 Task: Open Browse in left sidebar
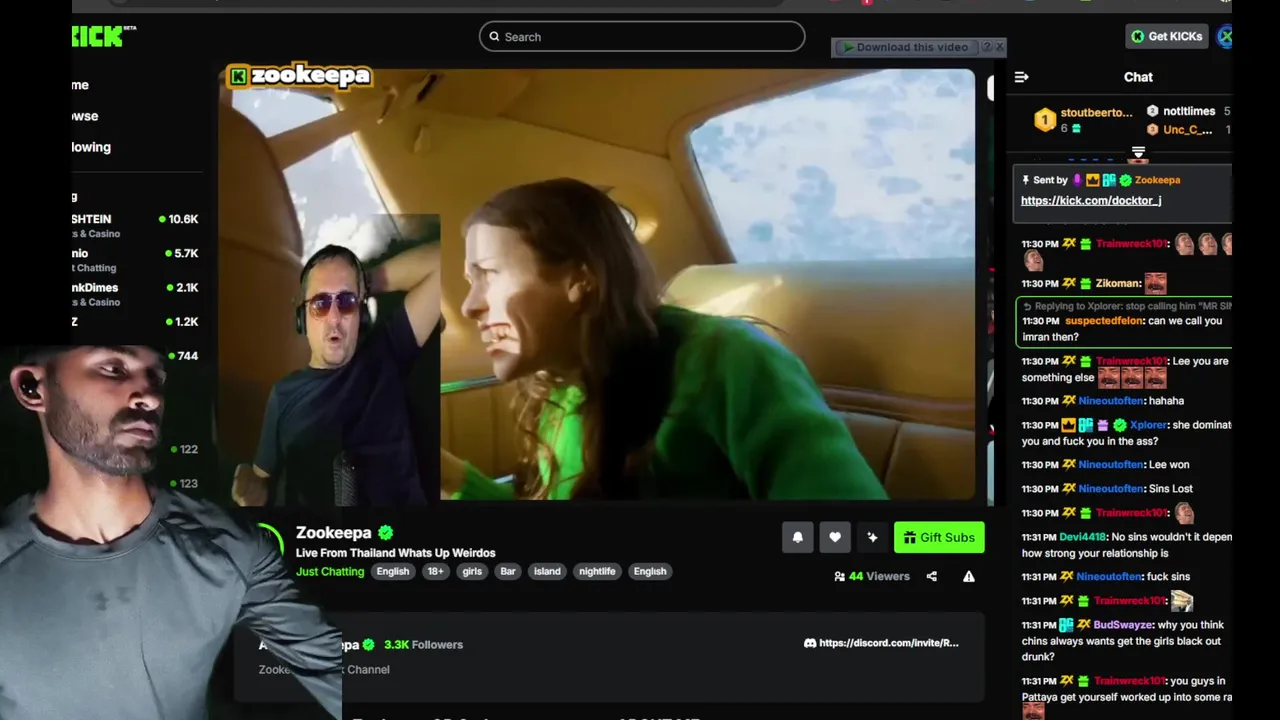click(85, 116)
